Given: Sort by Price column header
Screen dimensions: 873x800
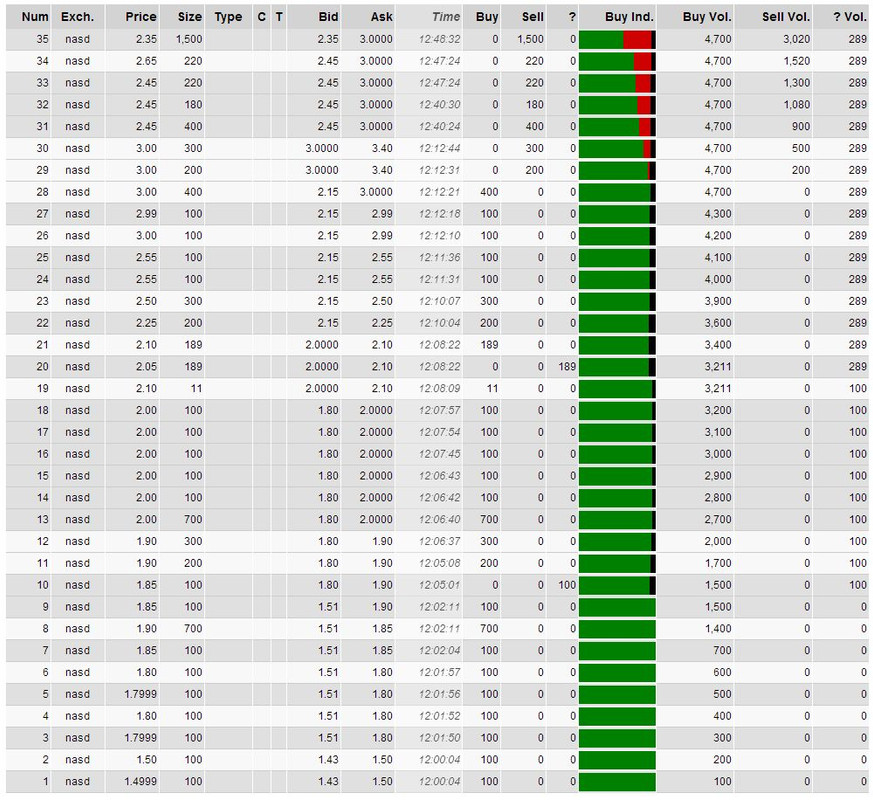Looking at the screenshot, I should [141, 17].
